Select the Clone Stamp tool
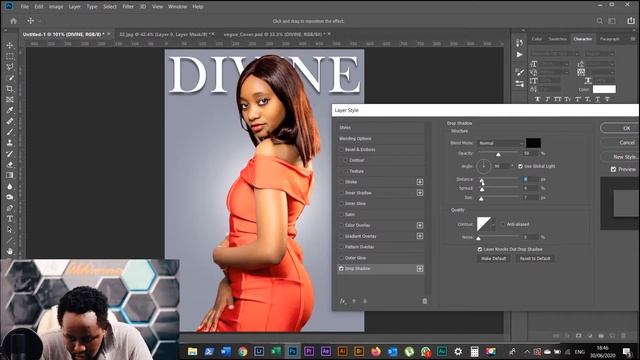This screenshot has width=640, height=360. (x=10, y=143)
